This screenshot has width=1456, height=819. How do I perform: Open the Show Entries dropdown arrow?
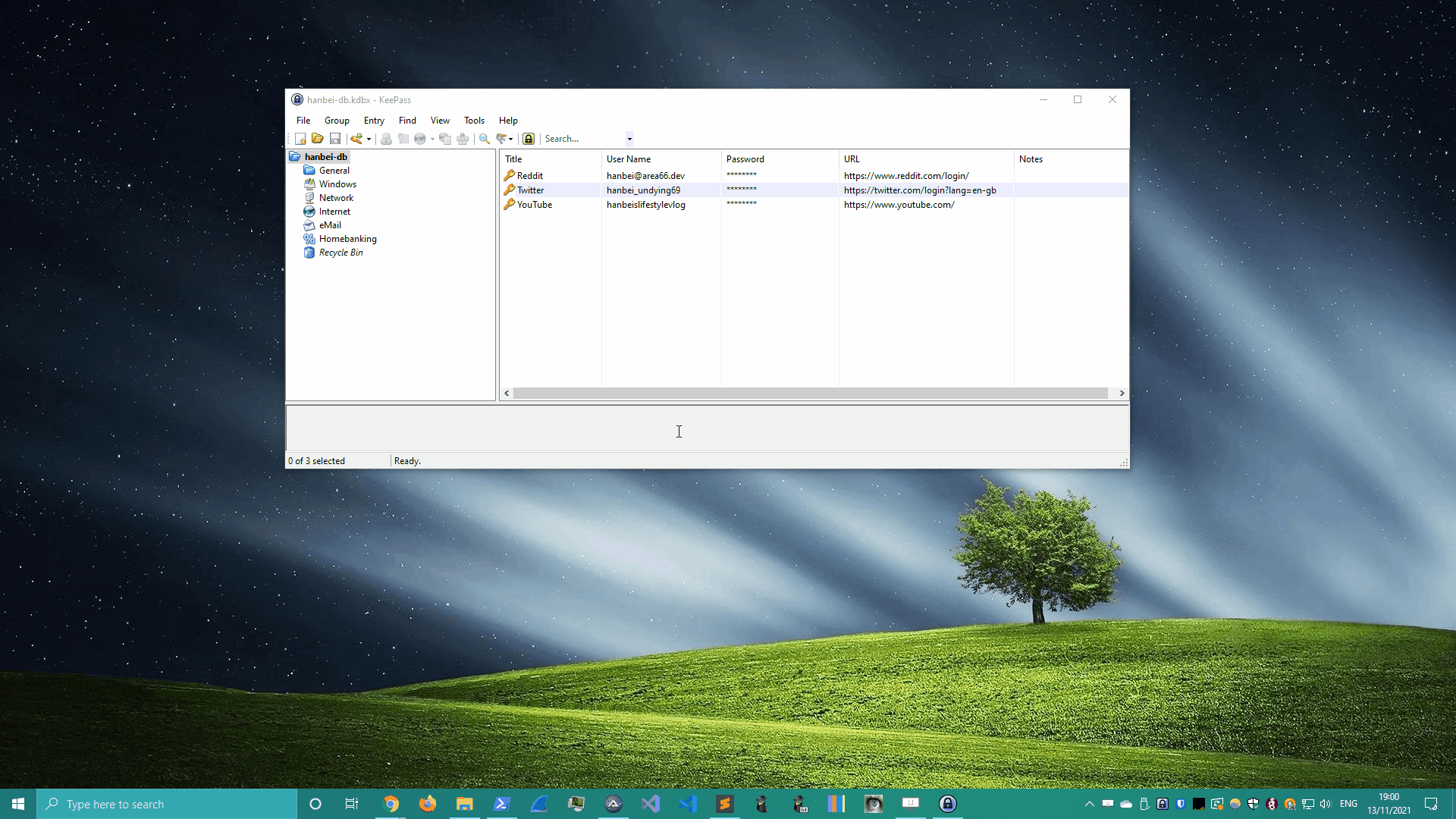511,139
